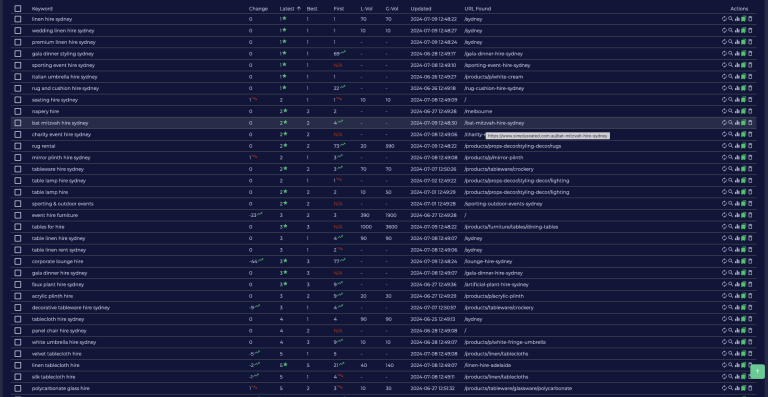Sort by the Updated column header

[x=421, y=8]
